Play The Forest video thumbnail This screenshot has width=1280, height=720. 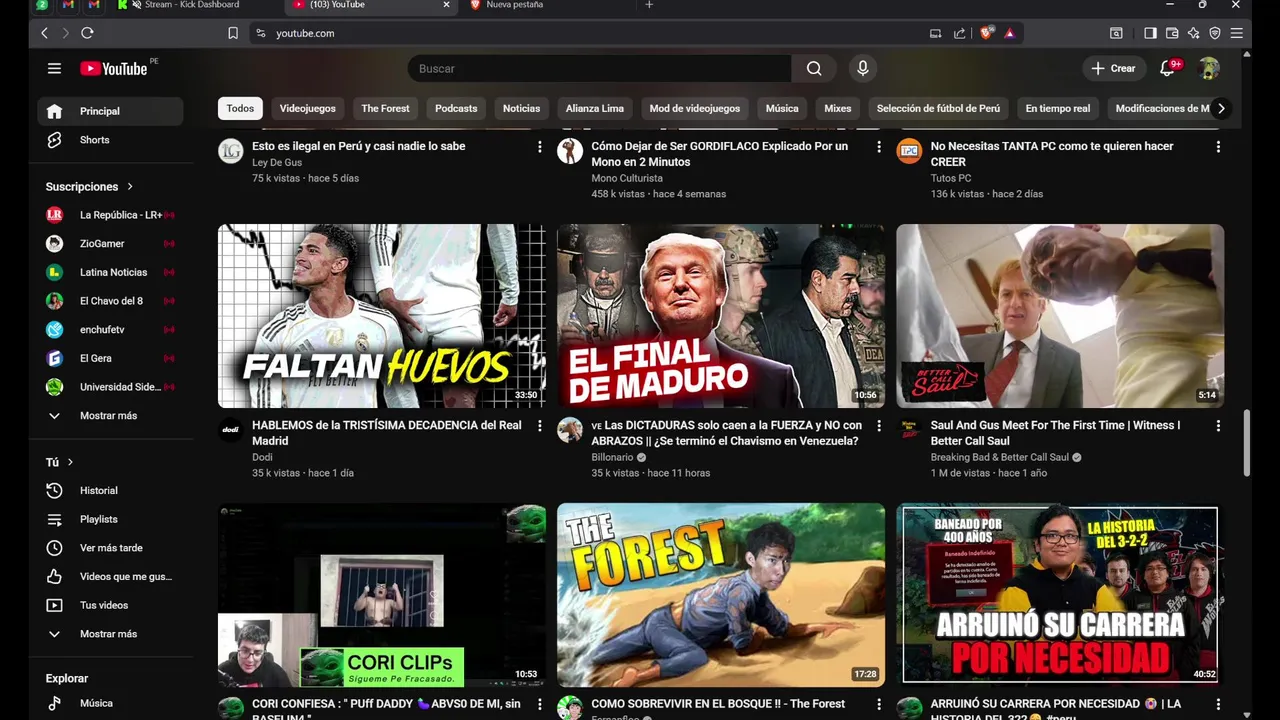[721, 595]
